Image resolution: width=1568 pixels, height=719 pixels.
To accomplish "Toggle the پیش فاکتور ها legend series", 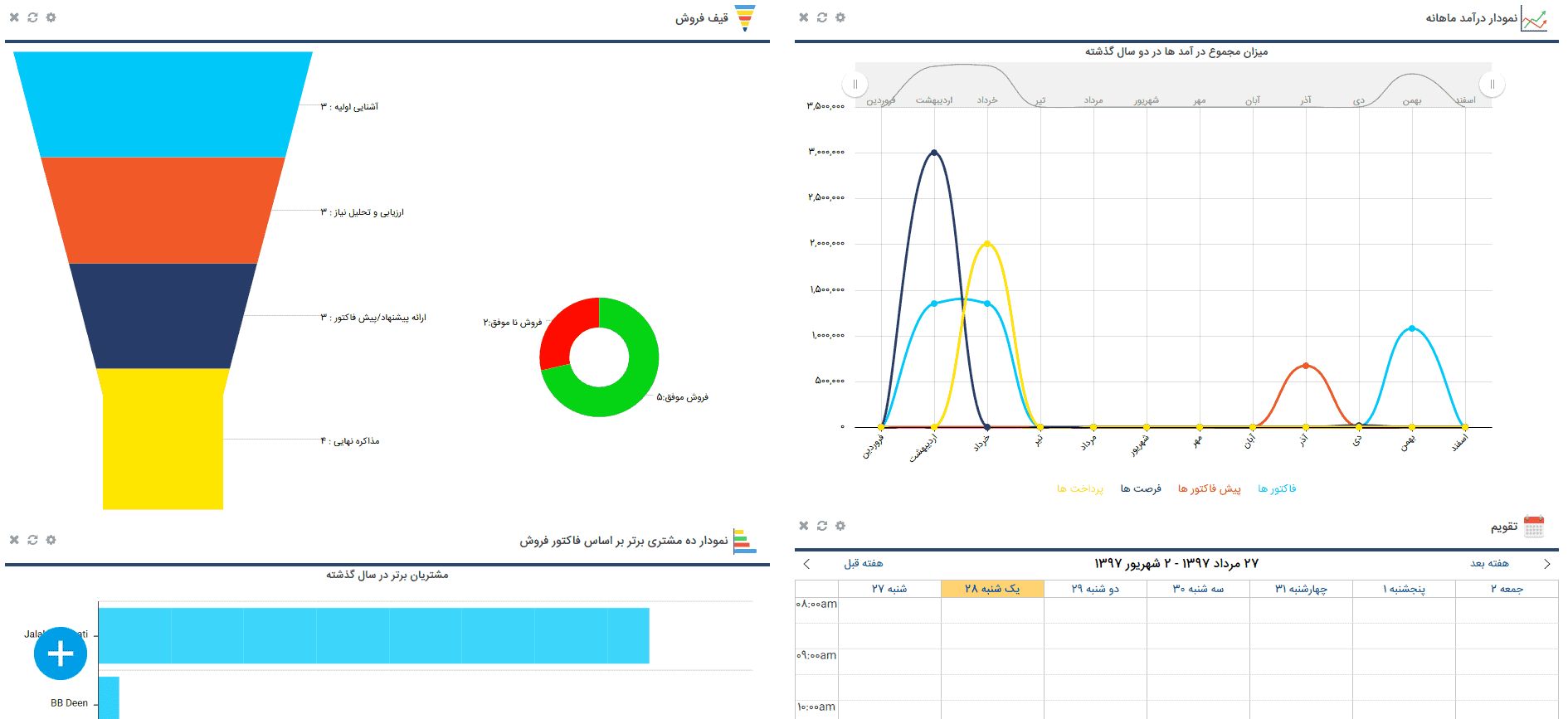I will tap(1209, 489).
